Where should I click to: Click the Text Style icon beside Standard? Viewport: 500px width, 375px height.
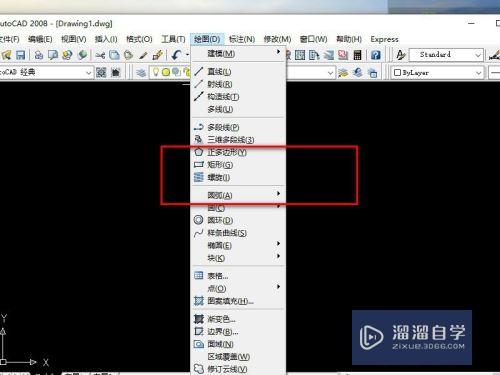(x=401, y=55)
